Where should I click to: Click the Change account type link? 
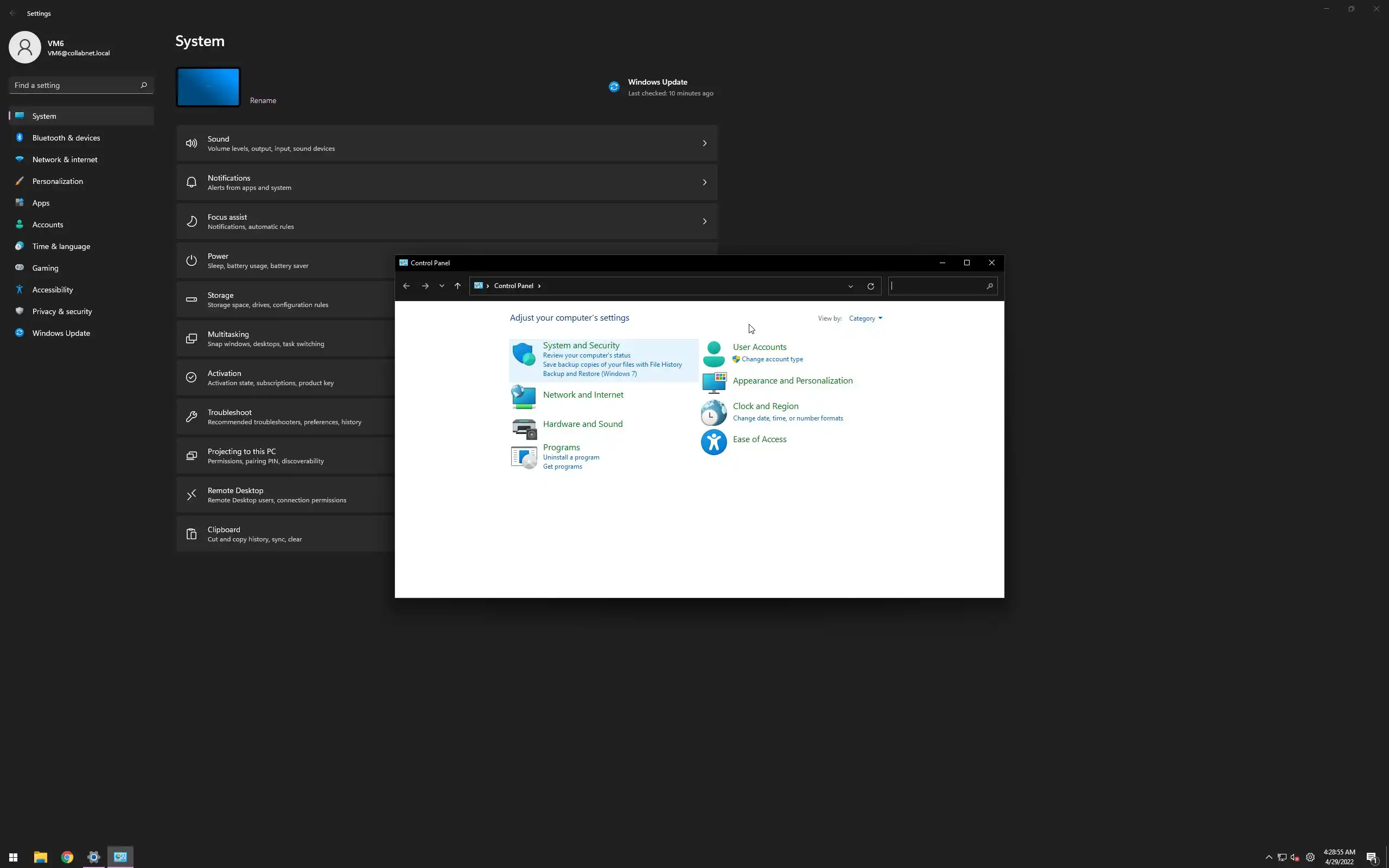[772, 359]
